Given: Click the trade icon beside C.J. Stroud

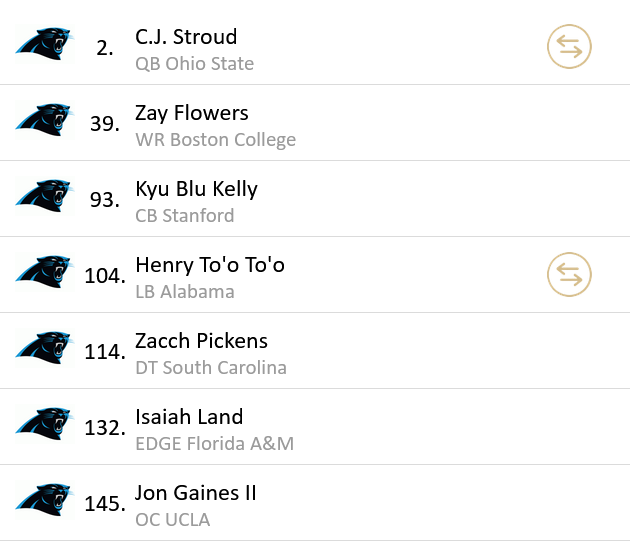Looking at the screenshot, I should click(x=569, y=46).
